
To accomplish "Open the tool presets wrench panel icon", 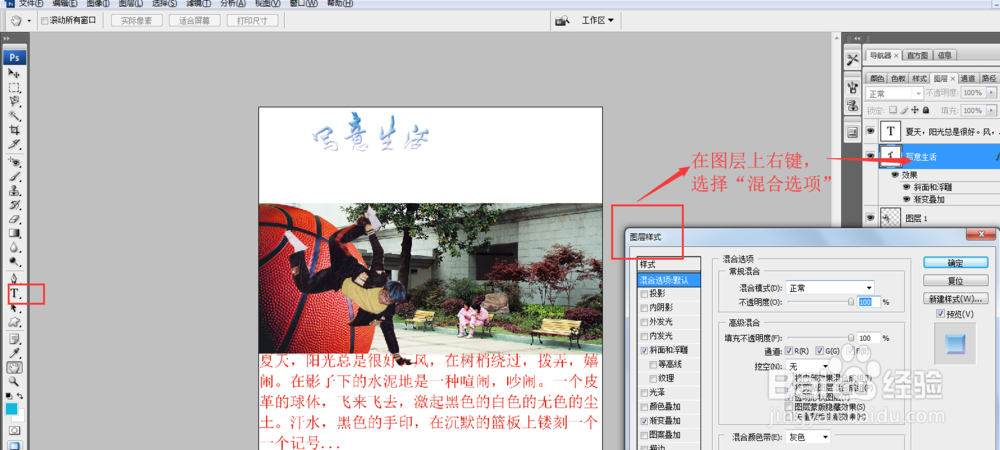I will click(853, 59).
